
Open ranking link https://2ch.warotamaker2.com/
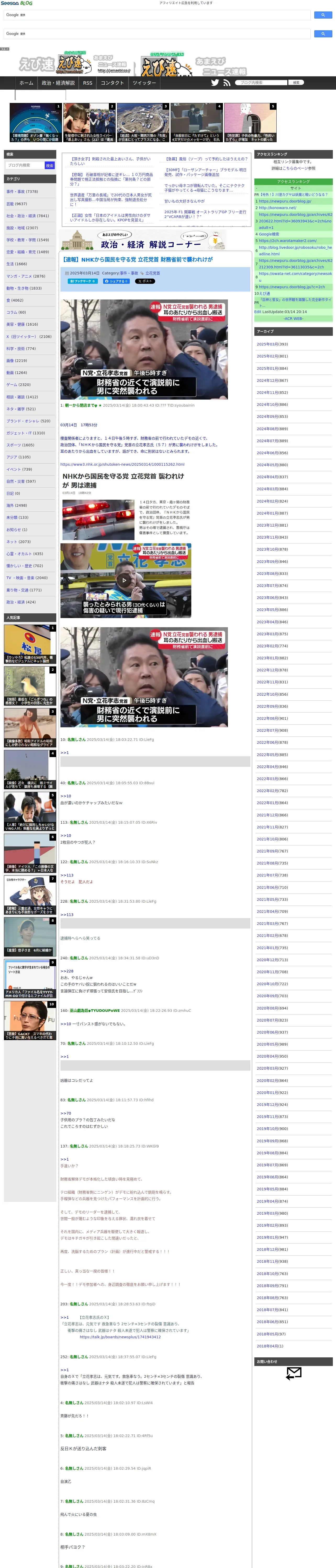click(288, 240)
